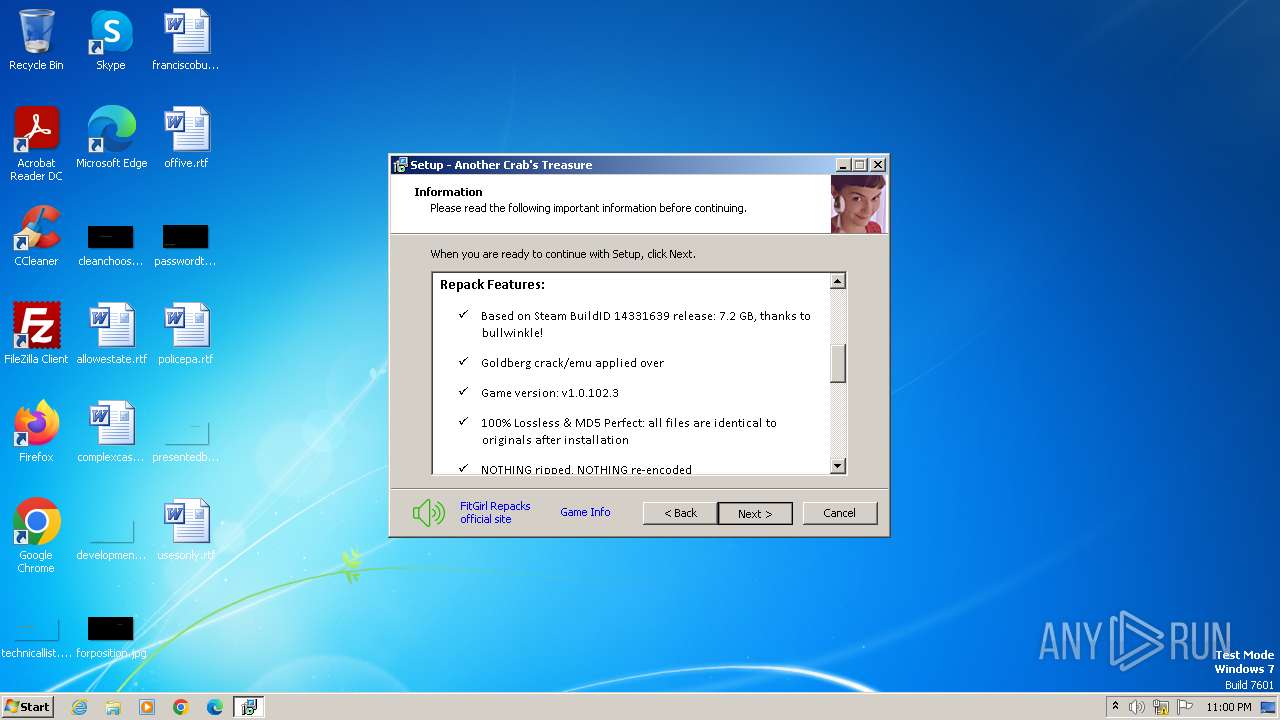Click the Show desktop button

(x=1268, y=707)
